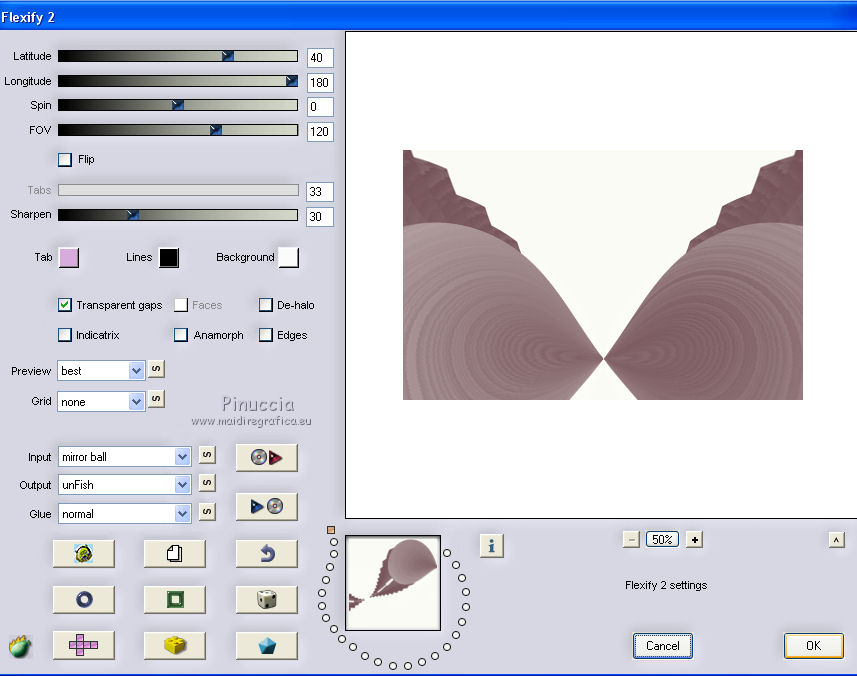Screen dimensions: 857x676
Task: Click the S button beside Grid
Action: coord(156,399)
